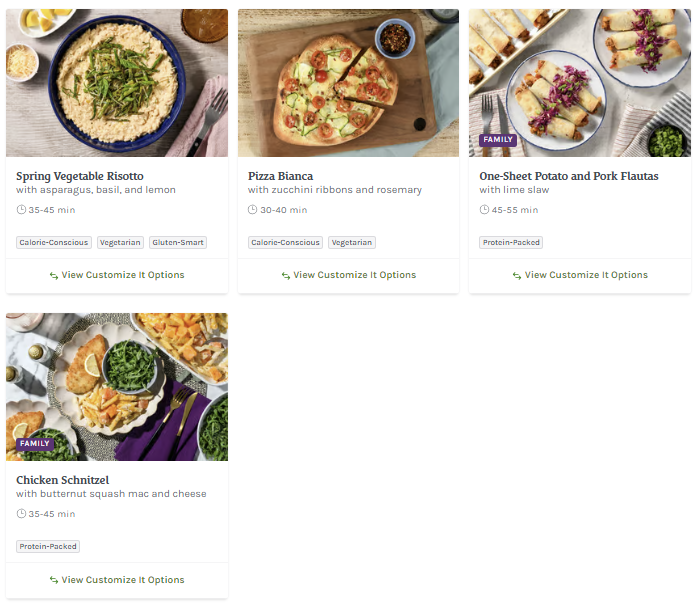The image size is (699, 606).
Task: Click swap arrows icon under Pork Flautas
Action: click(517, 276)
